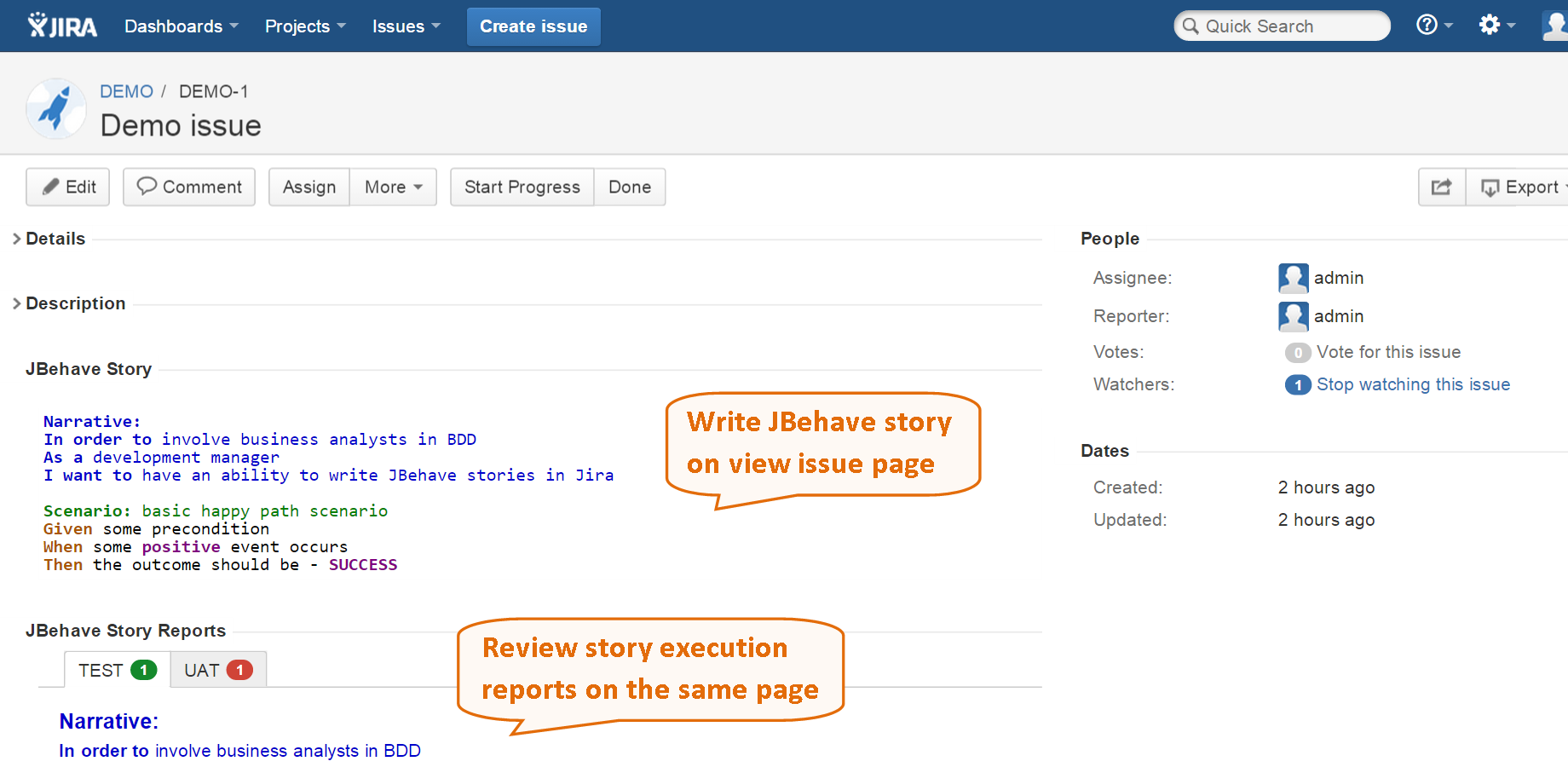Click the Created 2 hours ago value

[1326, 487]
